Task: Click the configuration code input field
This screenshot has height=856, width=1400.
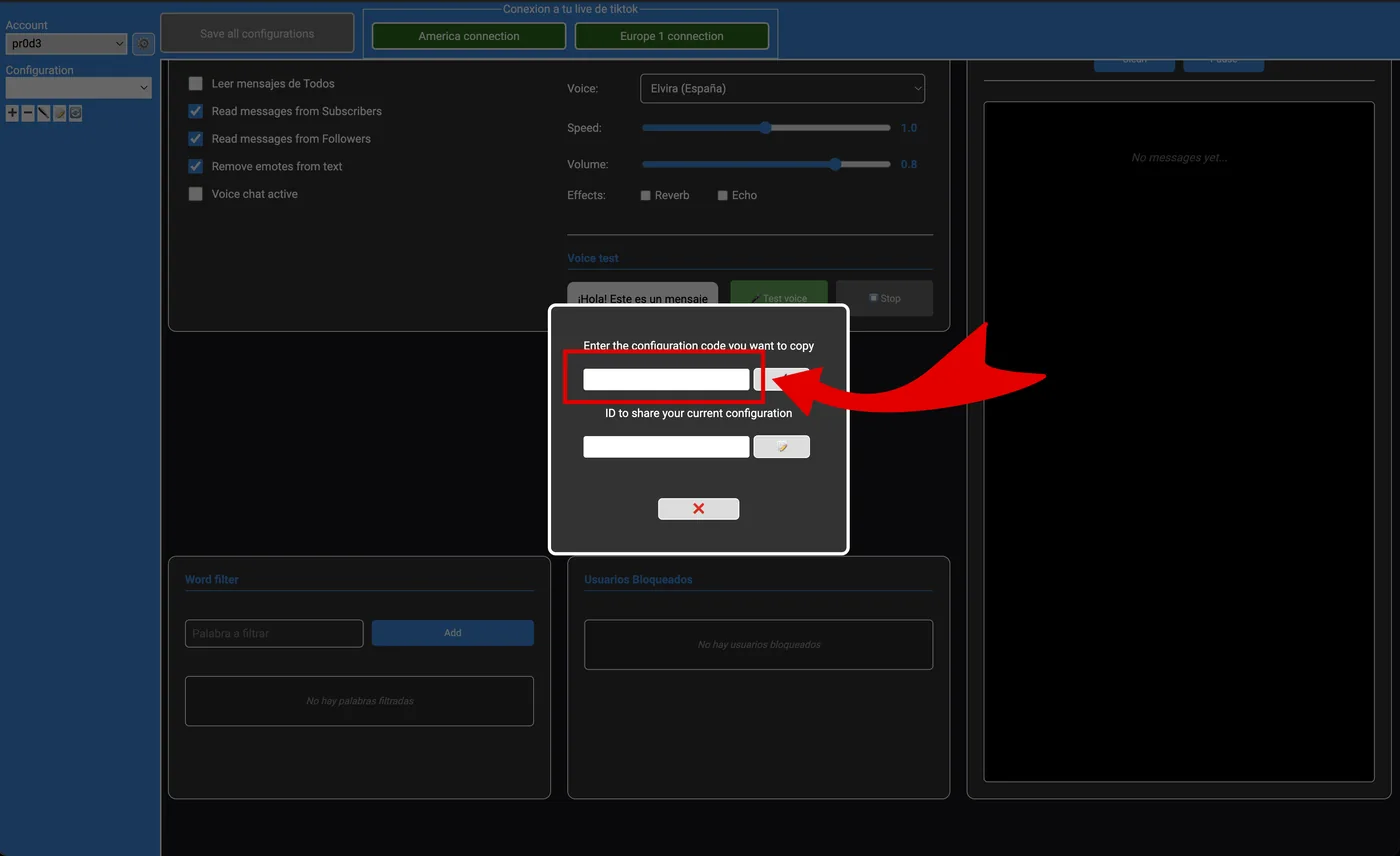Action: [666, 380]
